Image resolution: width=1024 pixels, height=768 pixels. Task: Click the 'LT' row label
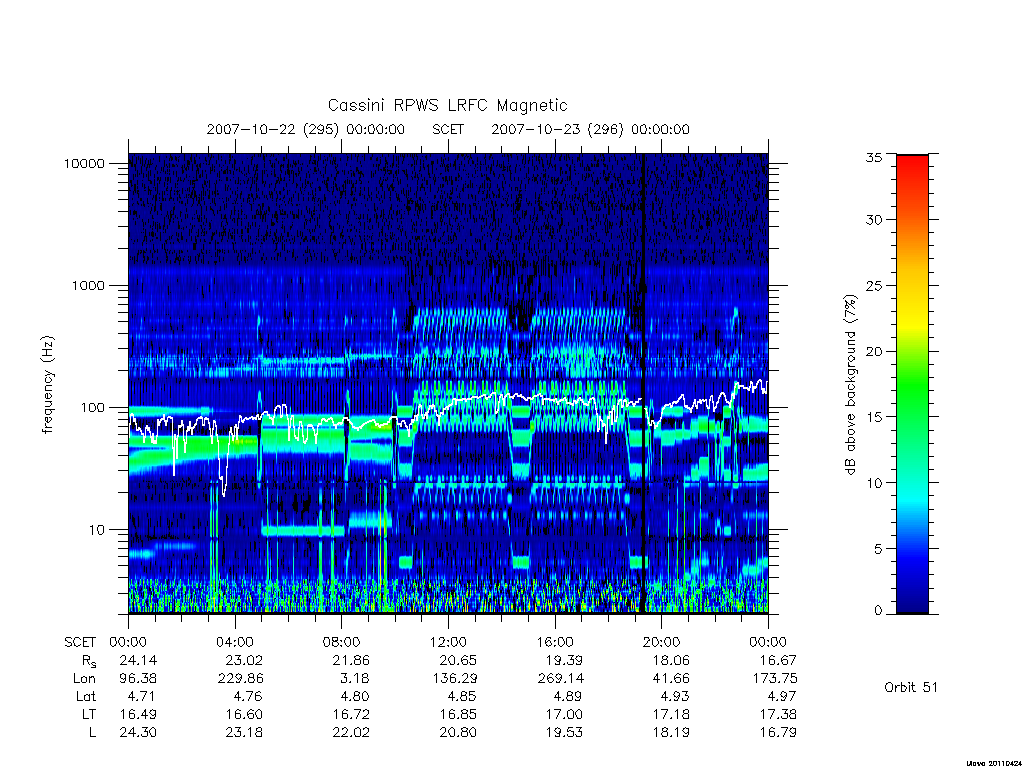pyautogui.click(x=89, y=714)
